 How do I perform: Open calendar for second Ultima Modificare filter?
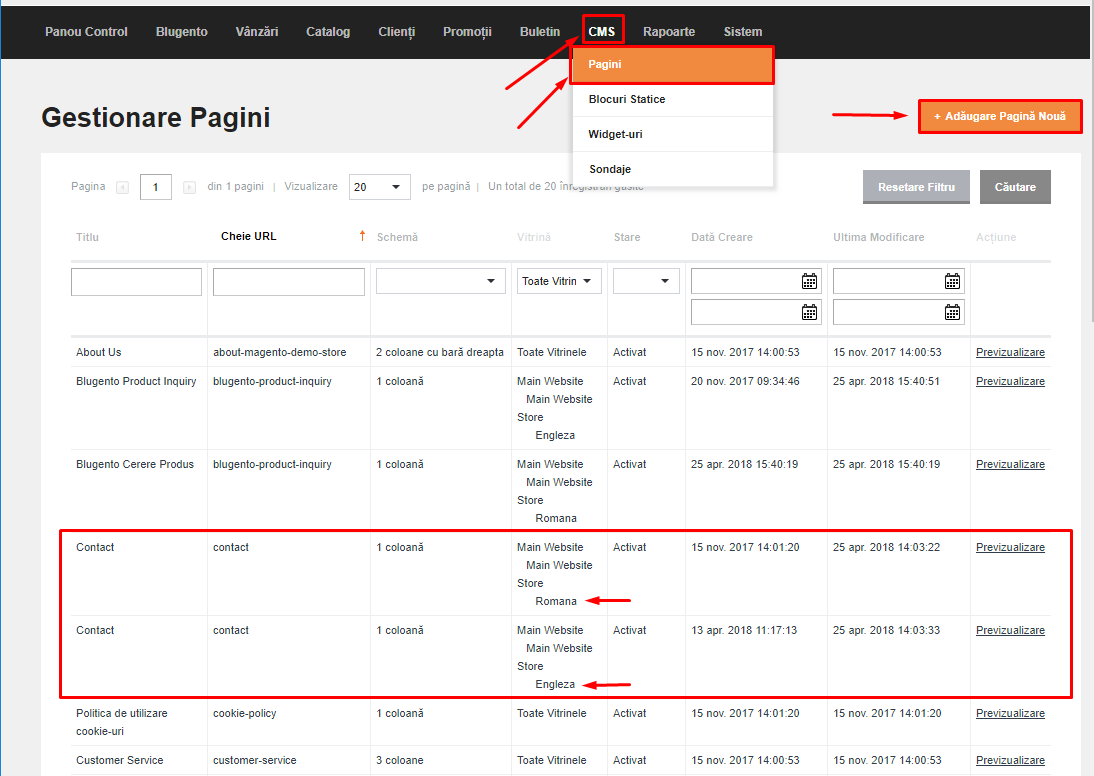[x=952, y=312]
